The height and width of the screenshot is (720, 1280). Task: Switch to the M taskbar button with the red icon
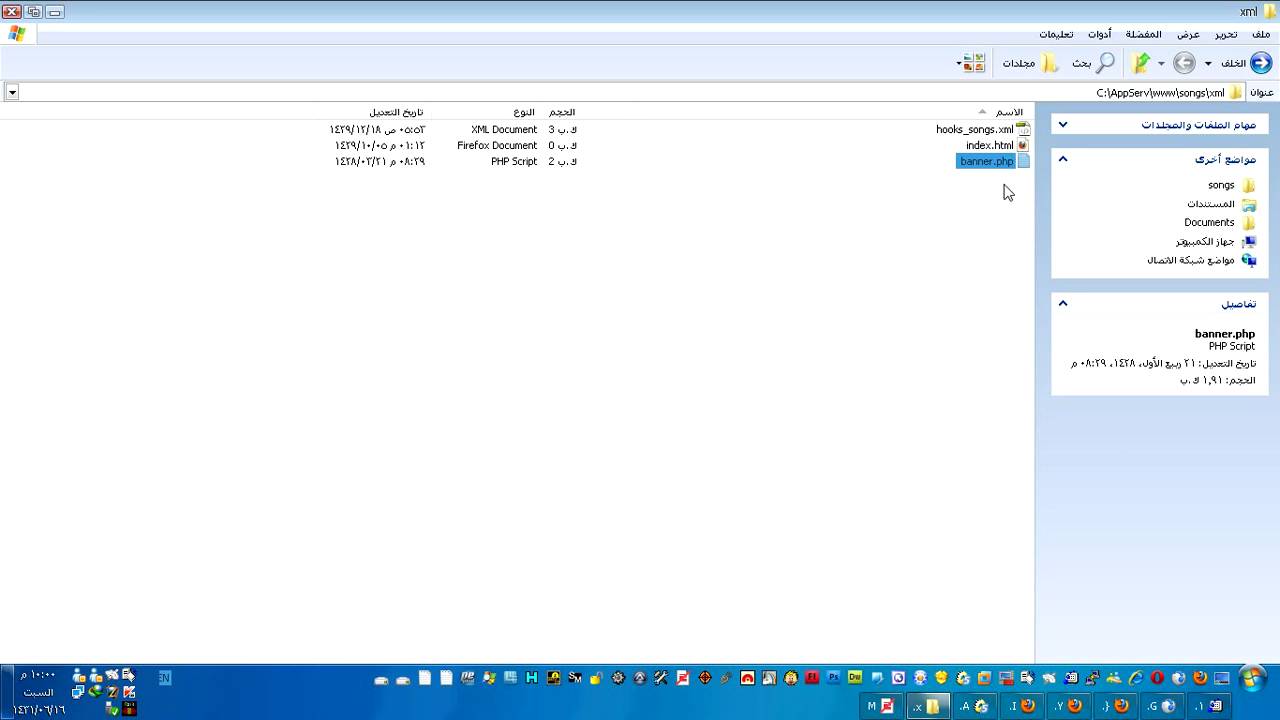click(881, 706)
